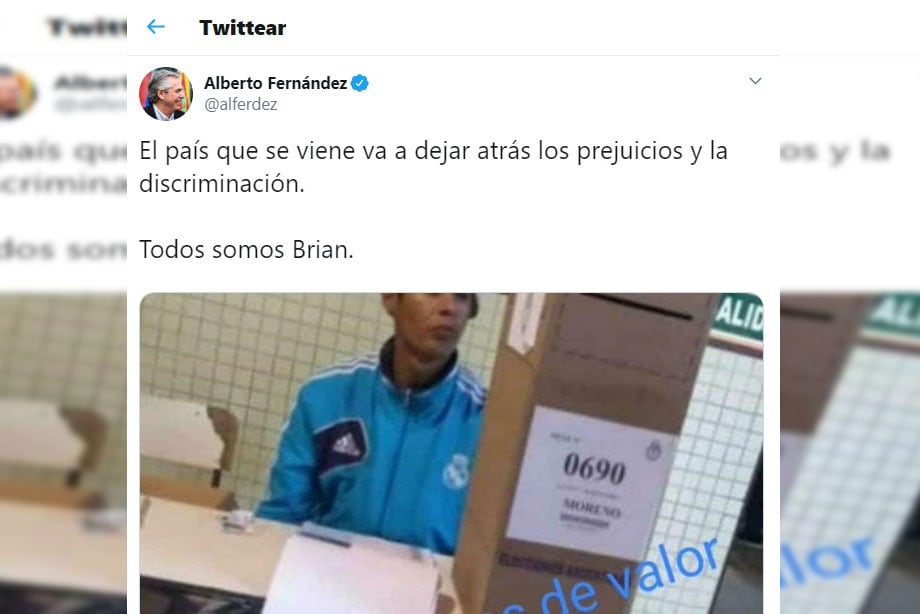Image resolution: width=920 pixels, height=614 pixels.
Task: Open tweet options chevron menu
Action: click(755, 80)
